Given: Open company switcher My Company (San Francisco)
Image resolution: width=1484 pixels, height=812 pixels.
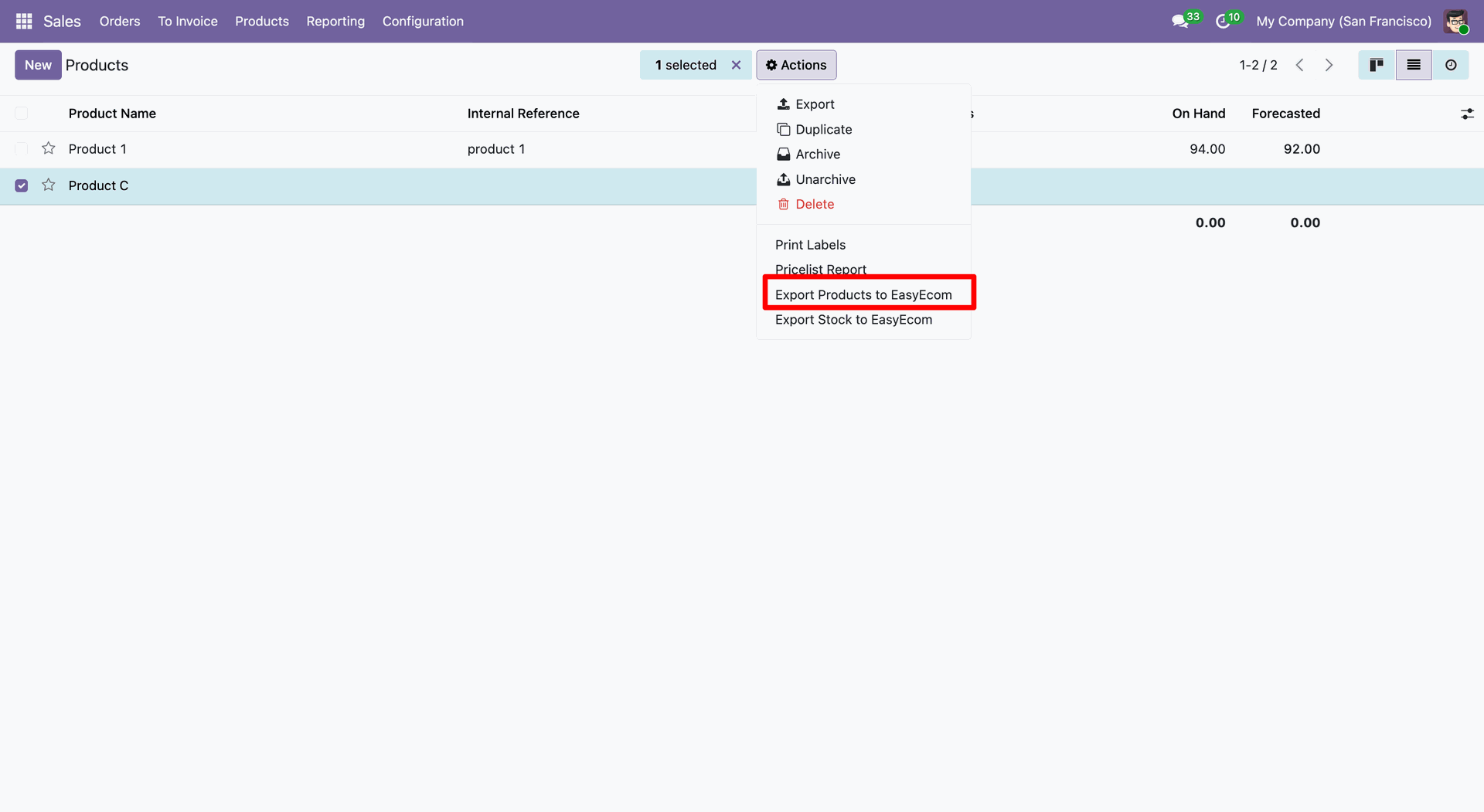Looking at the screenshot, I should coord(1343,21).
